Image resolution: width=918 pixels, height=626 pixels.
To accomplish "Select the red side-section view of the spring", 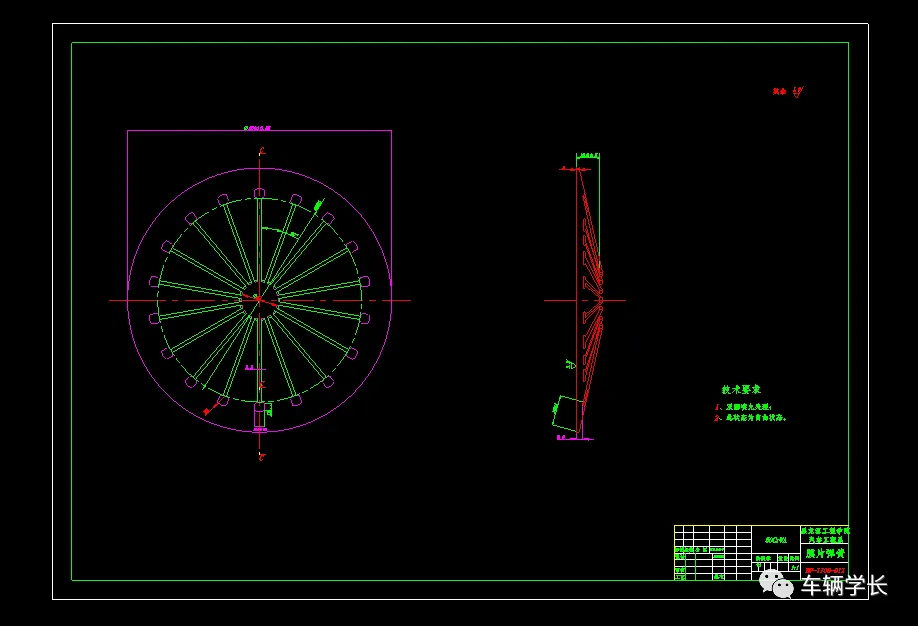I will [x=590, y=302].
